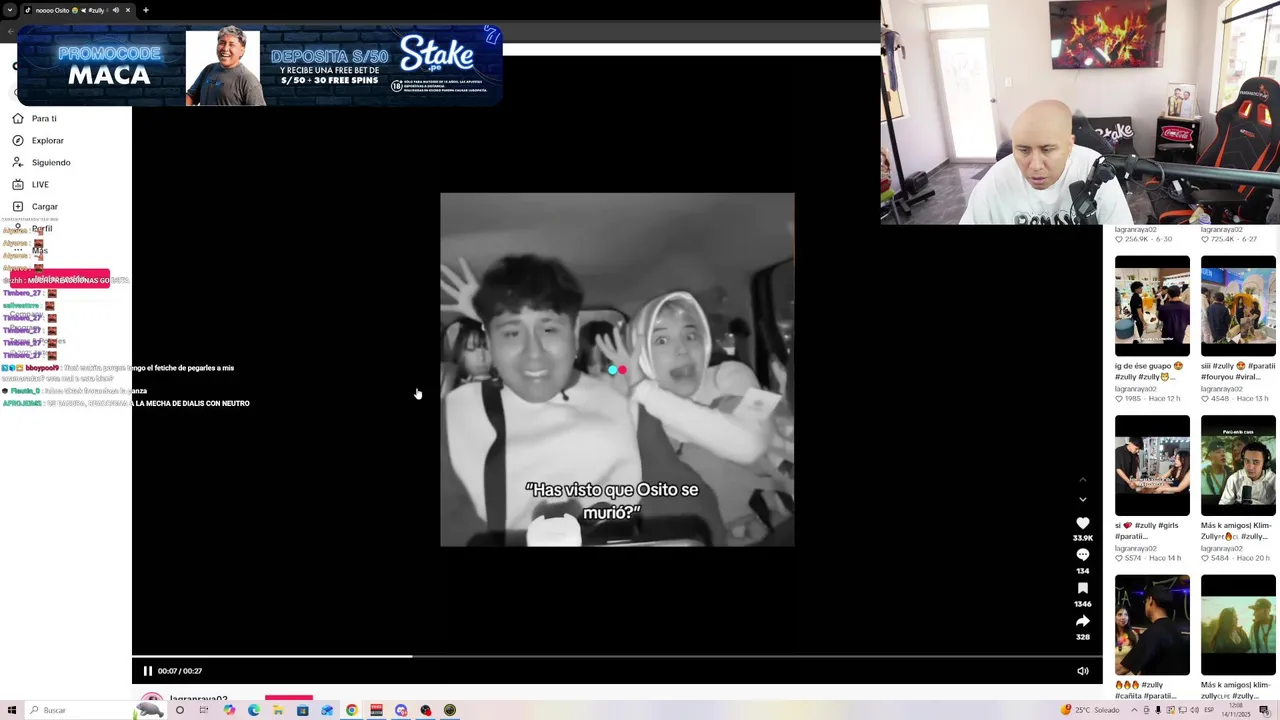The image size is (1280, 720).
Task: Select the noooo Osito TikTok tab
Action: pyautogui.click(x=77, y=10)
